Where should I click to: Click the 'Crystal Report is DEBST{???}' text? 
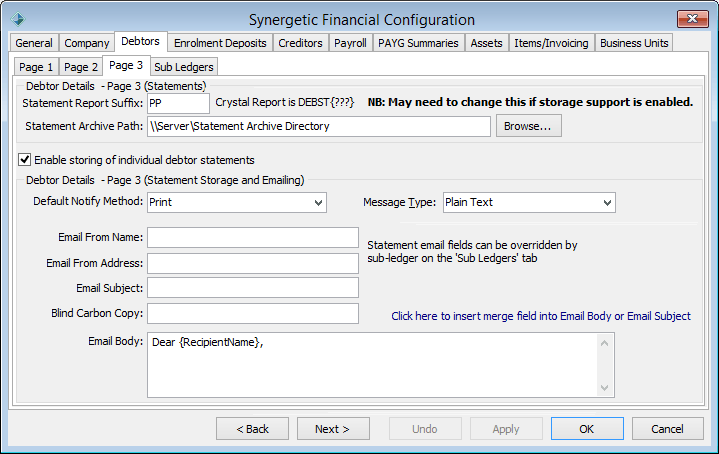click(x=285, y=102)
